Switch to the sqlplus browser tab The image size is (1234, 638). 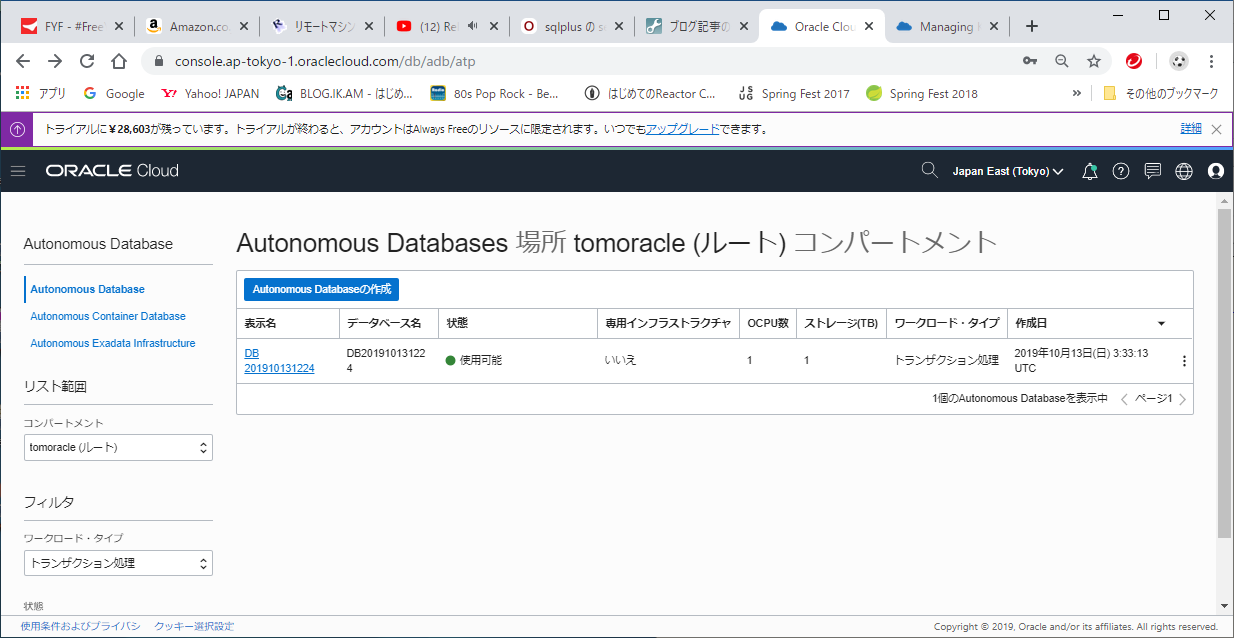point(572,26)
